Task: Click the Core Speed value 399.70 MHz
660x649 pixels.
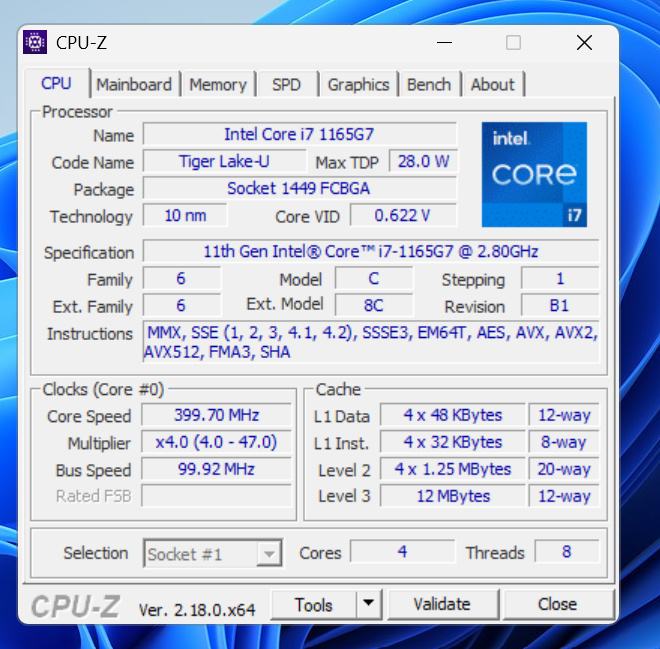Action: point(216,415)
